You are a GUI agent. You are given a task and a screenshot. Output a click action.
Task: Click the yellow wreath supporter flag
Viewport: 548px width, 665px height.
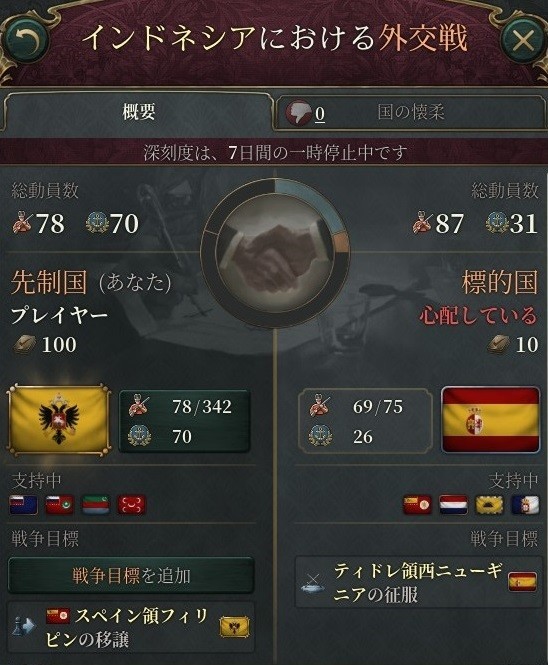click(489, 505)
